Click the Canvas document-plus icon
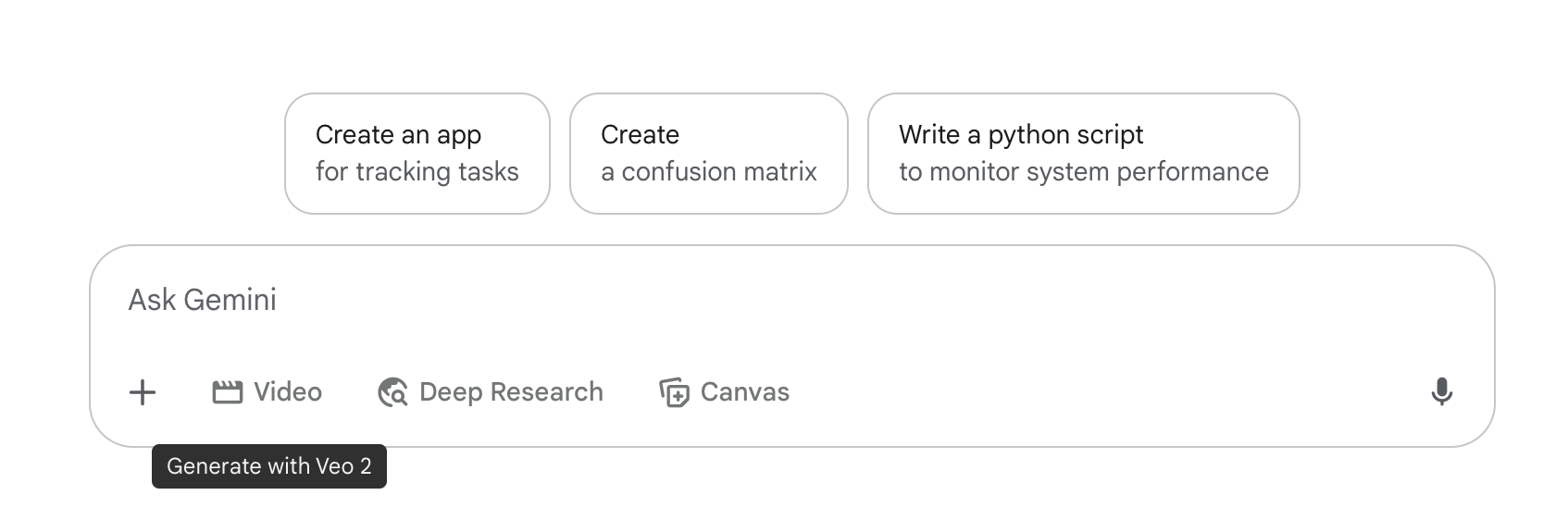This screenshot has height=520, width=1568. (x=674, y=392)
